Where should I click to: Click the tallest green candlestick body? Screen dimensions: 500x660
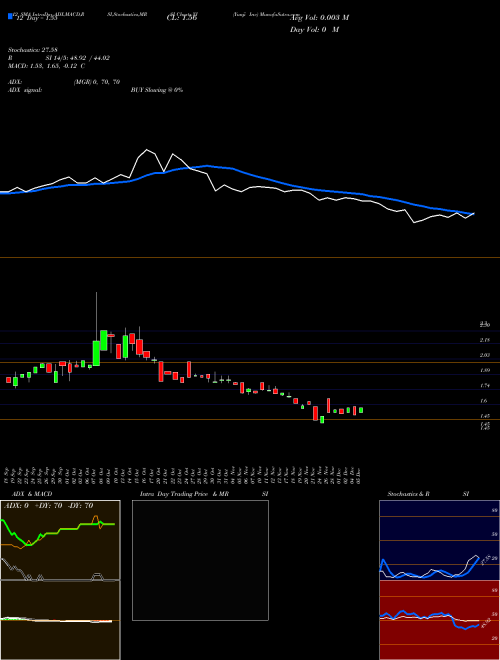click(96, 353)
